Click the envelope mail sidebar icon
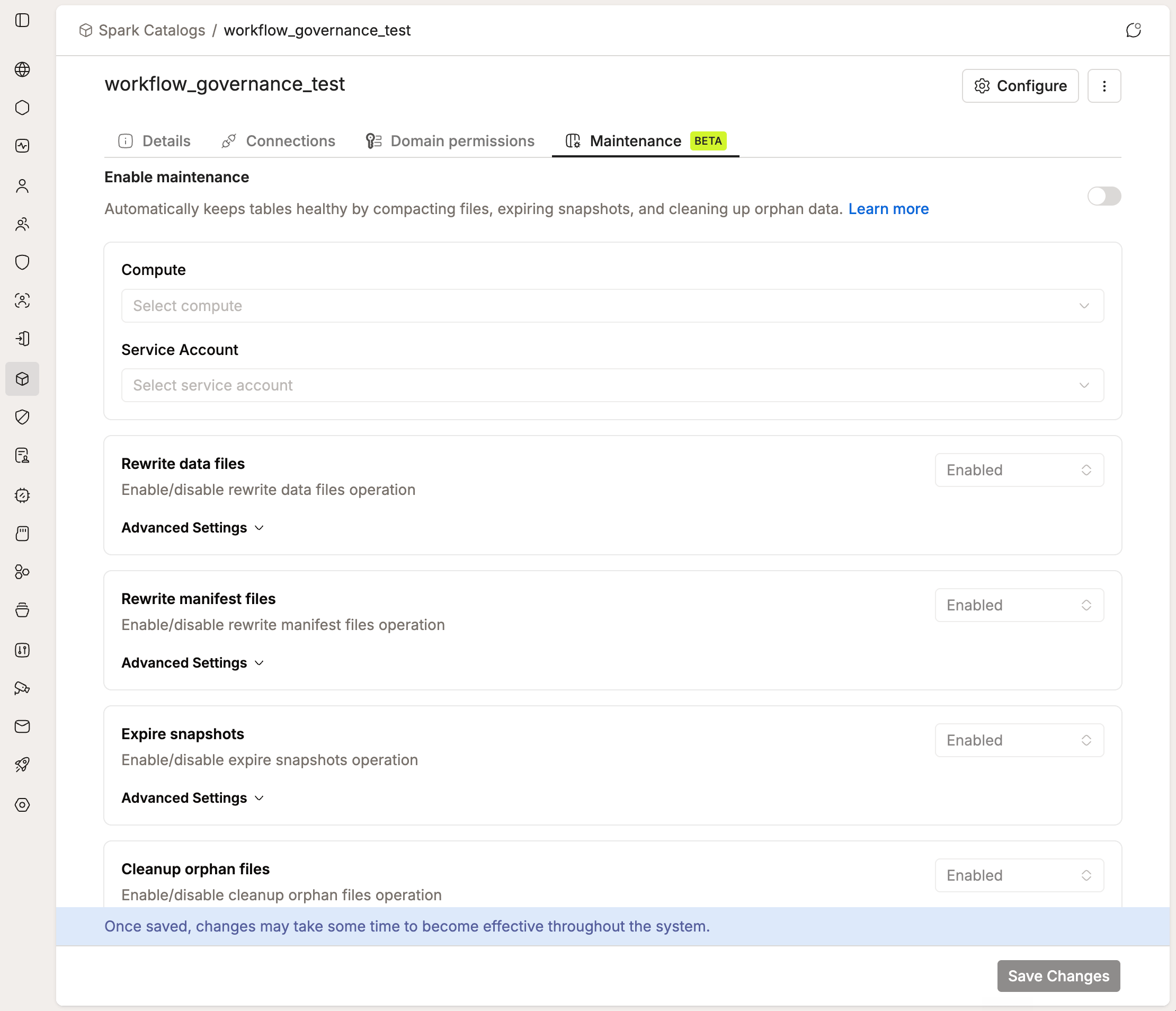The image size is (1176, 1011). [x=22, y=726]
